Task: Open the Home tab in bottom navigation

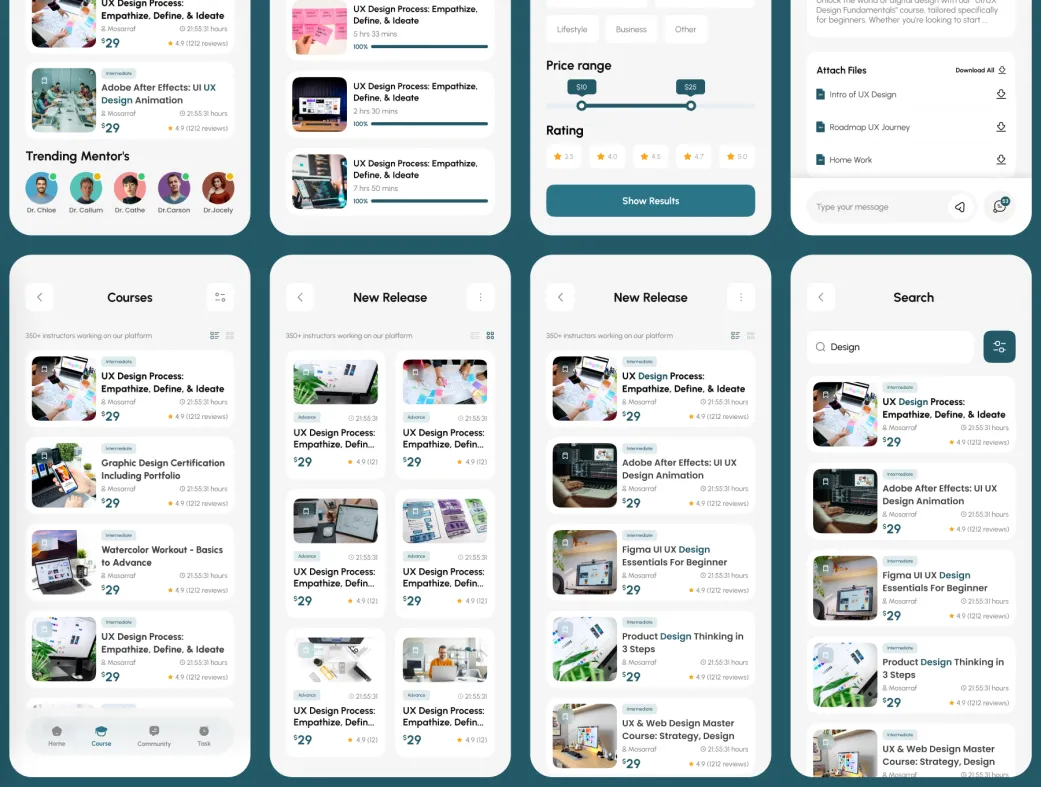Action: 57,736
